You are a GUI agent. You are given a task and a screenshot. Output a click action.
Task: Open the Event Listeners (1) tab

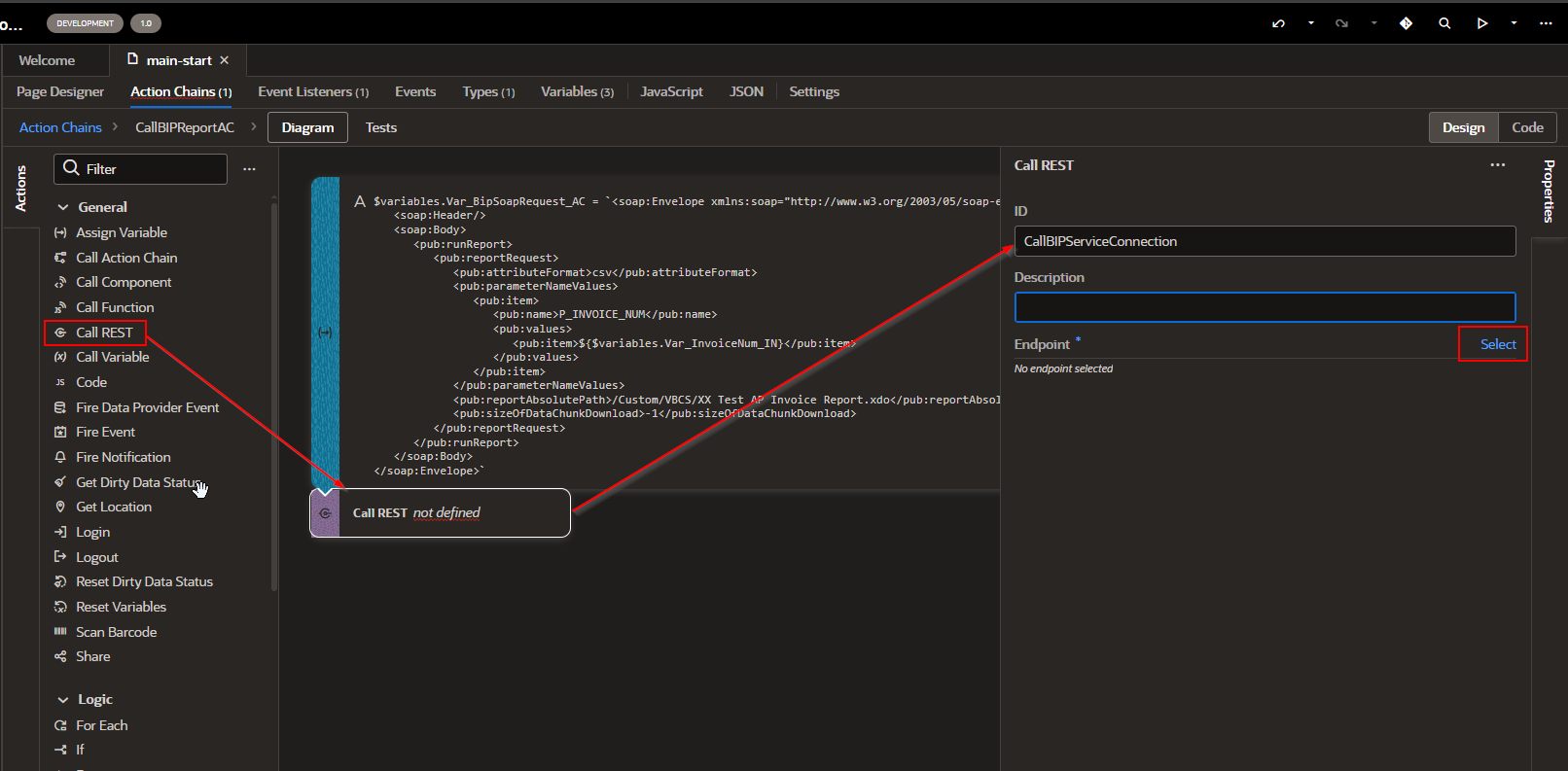[x=313, y=91]
